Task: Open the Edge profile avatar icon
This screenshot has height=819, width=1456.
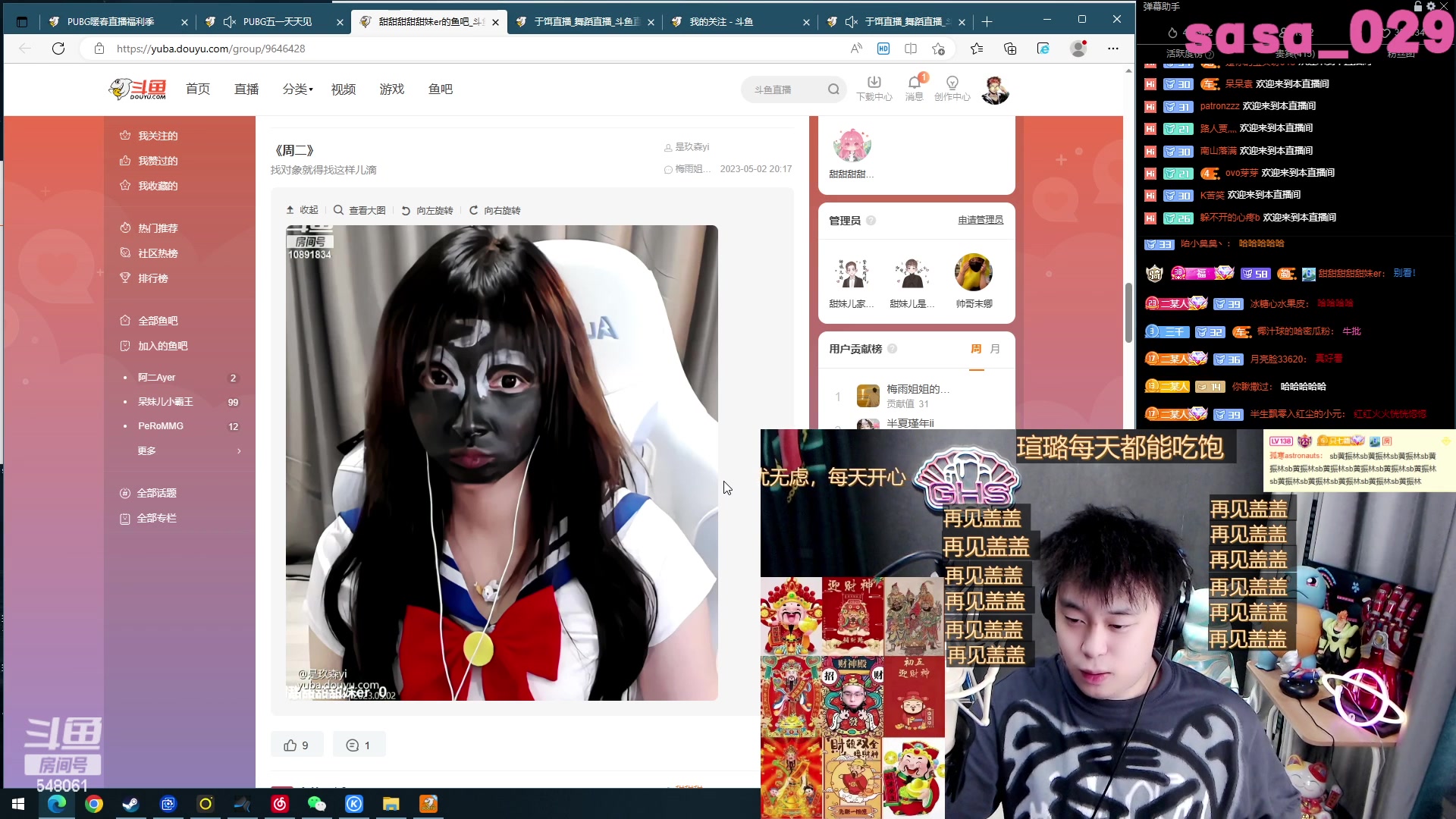Action: coord(1078,49)
